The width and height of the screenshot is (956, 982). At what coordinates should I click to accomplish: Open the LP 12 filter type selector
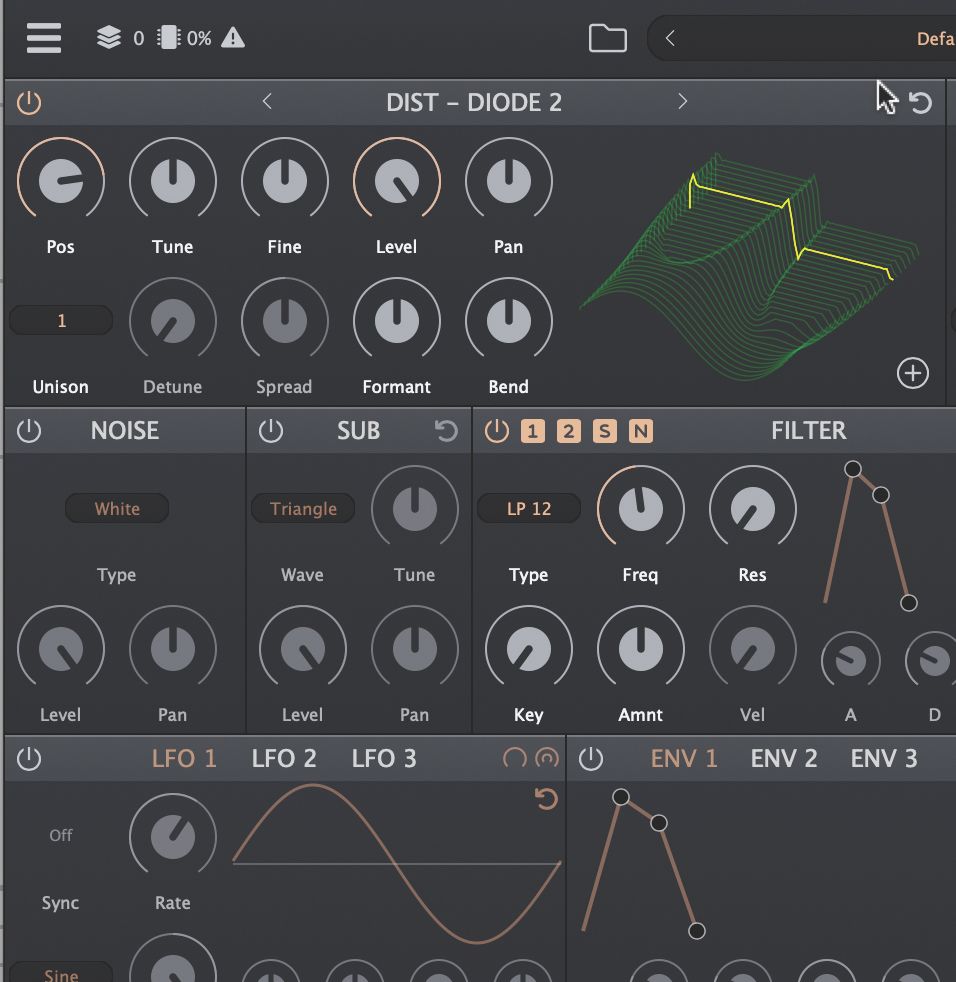[528, 508]
